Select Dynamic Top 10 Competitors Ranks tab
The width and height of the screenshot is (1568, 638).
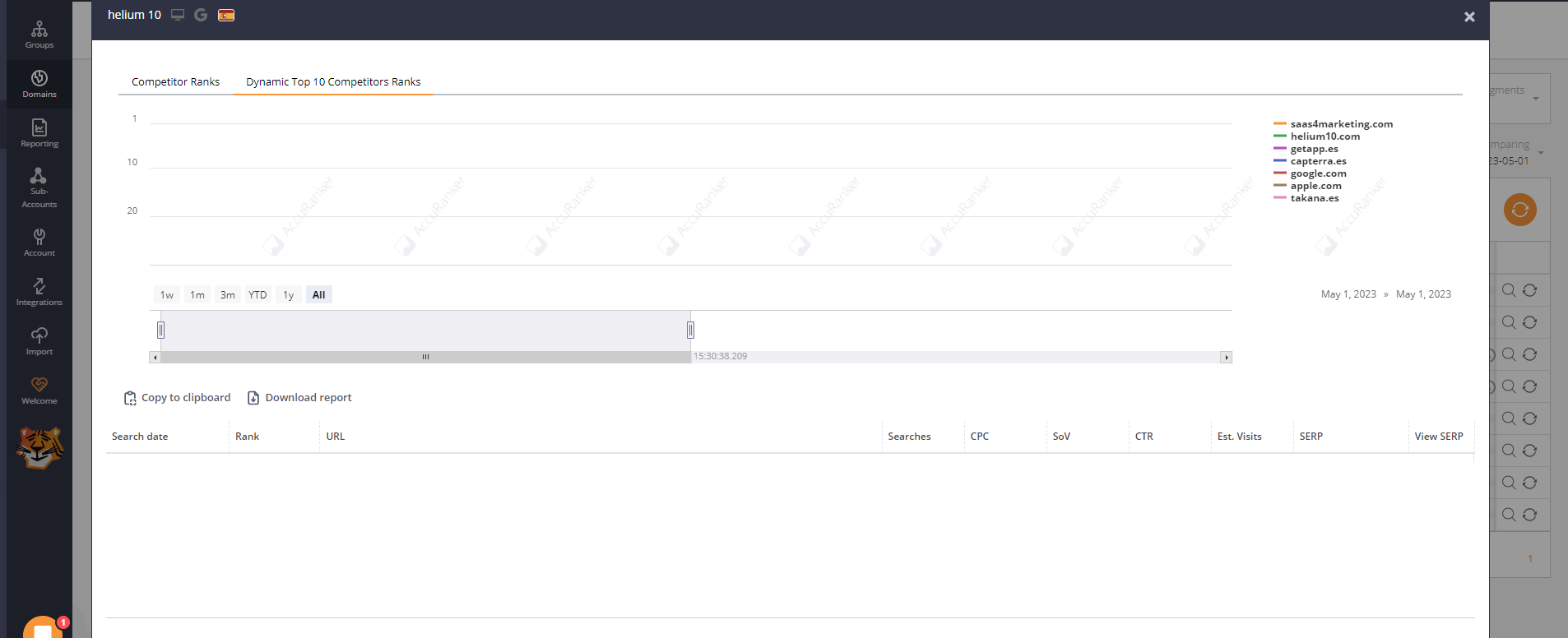pyautogui.click(x=333, y=81)
